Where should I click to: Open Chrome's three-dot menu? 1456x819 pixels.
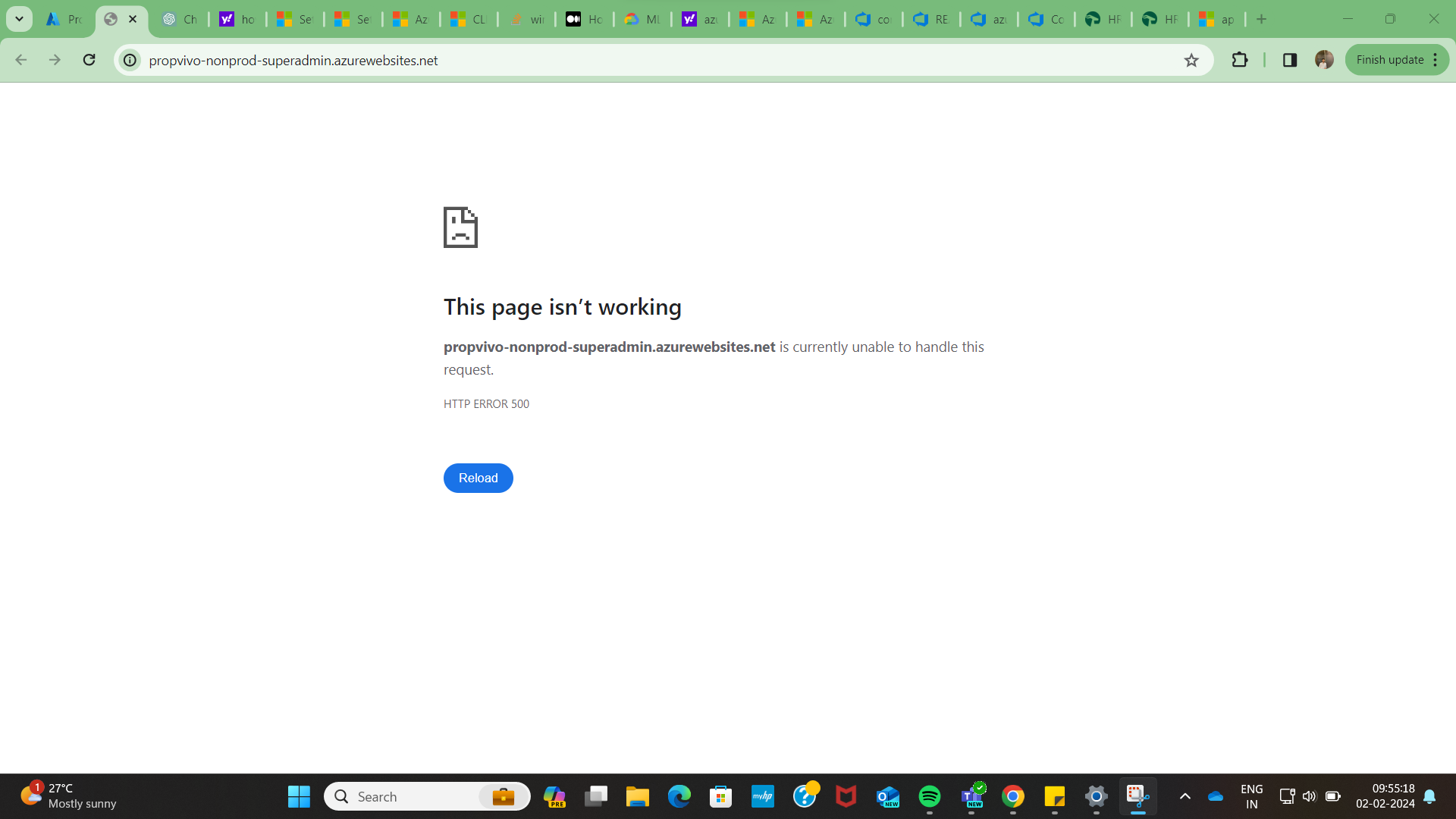(1436, 60)
